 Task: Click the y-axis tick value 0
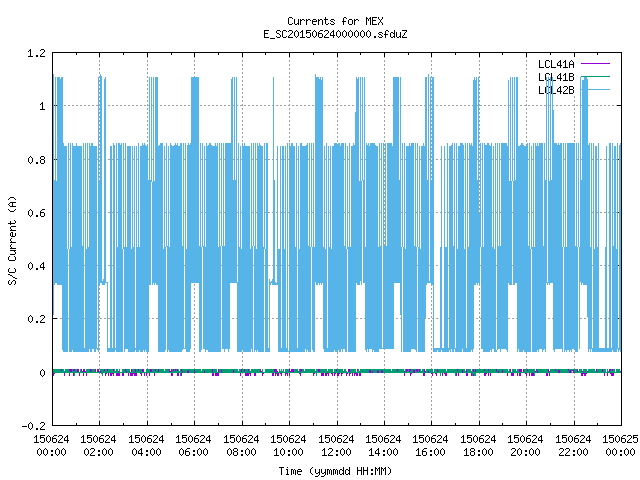42,373
